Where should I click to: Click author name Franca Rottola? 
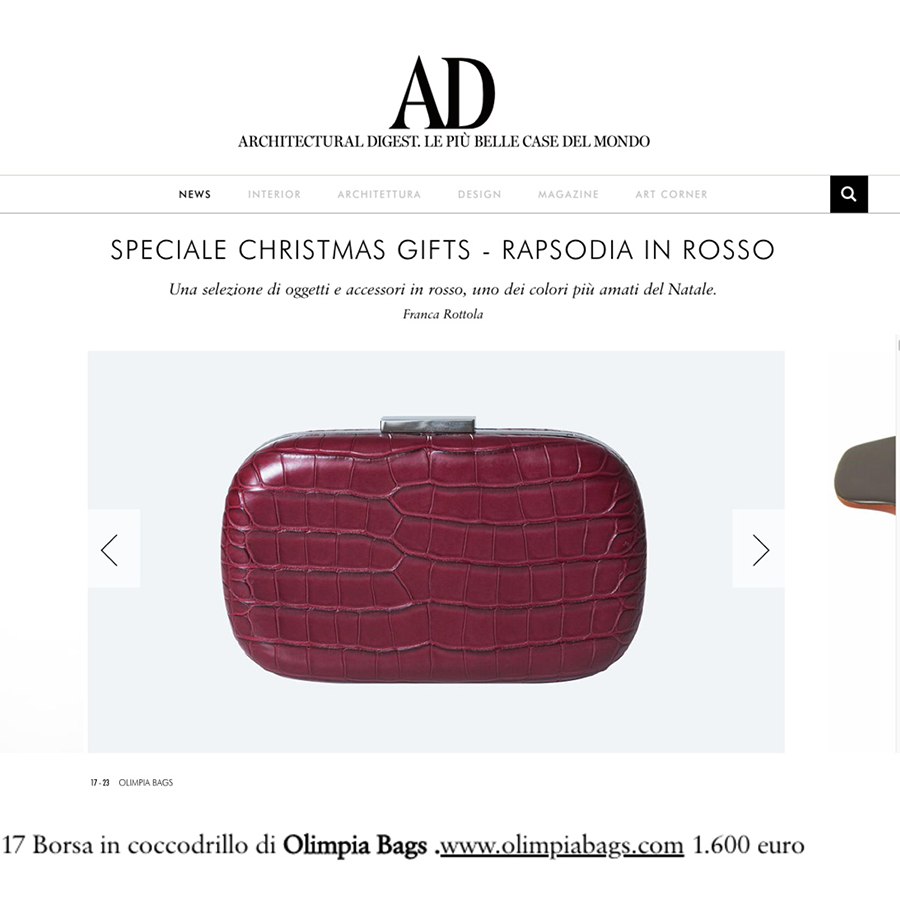[x=443, y=314]
